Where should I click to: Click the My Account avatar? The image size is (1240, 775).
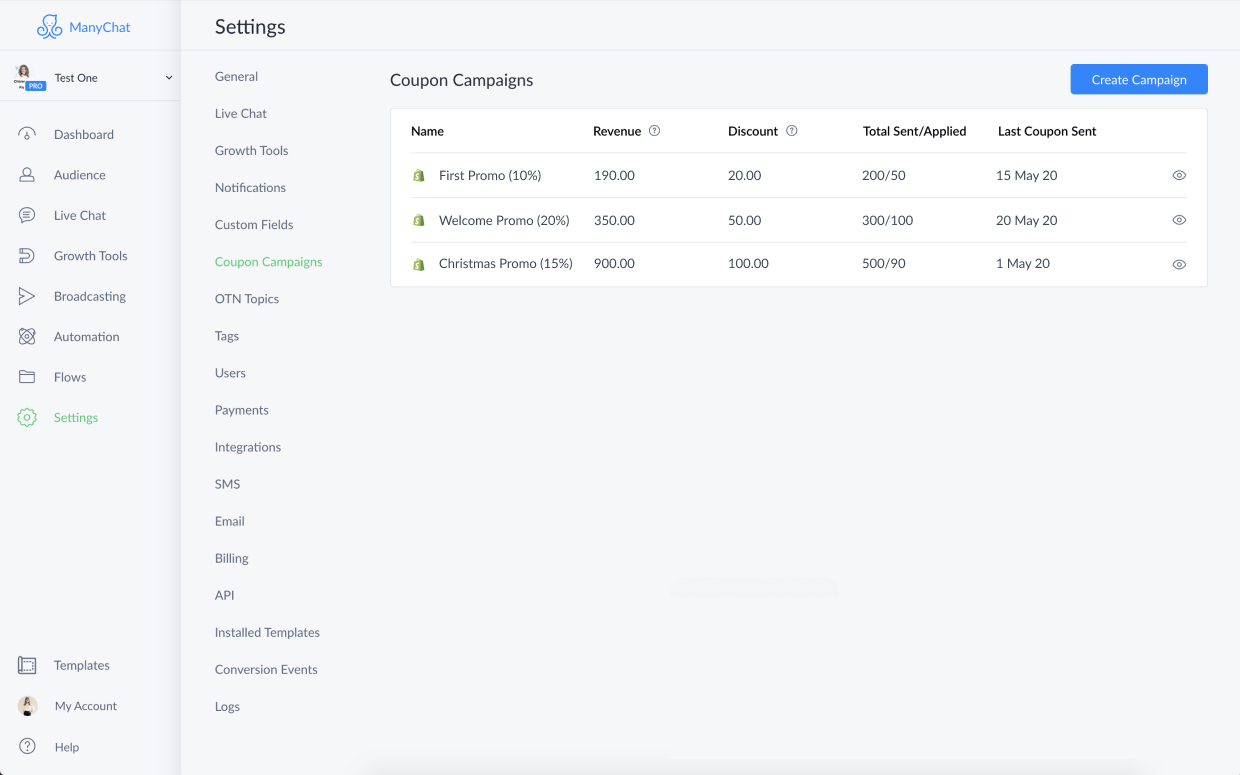point(28,706)
